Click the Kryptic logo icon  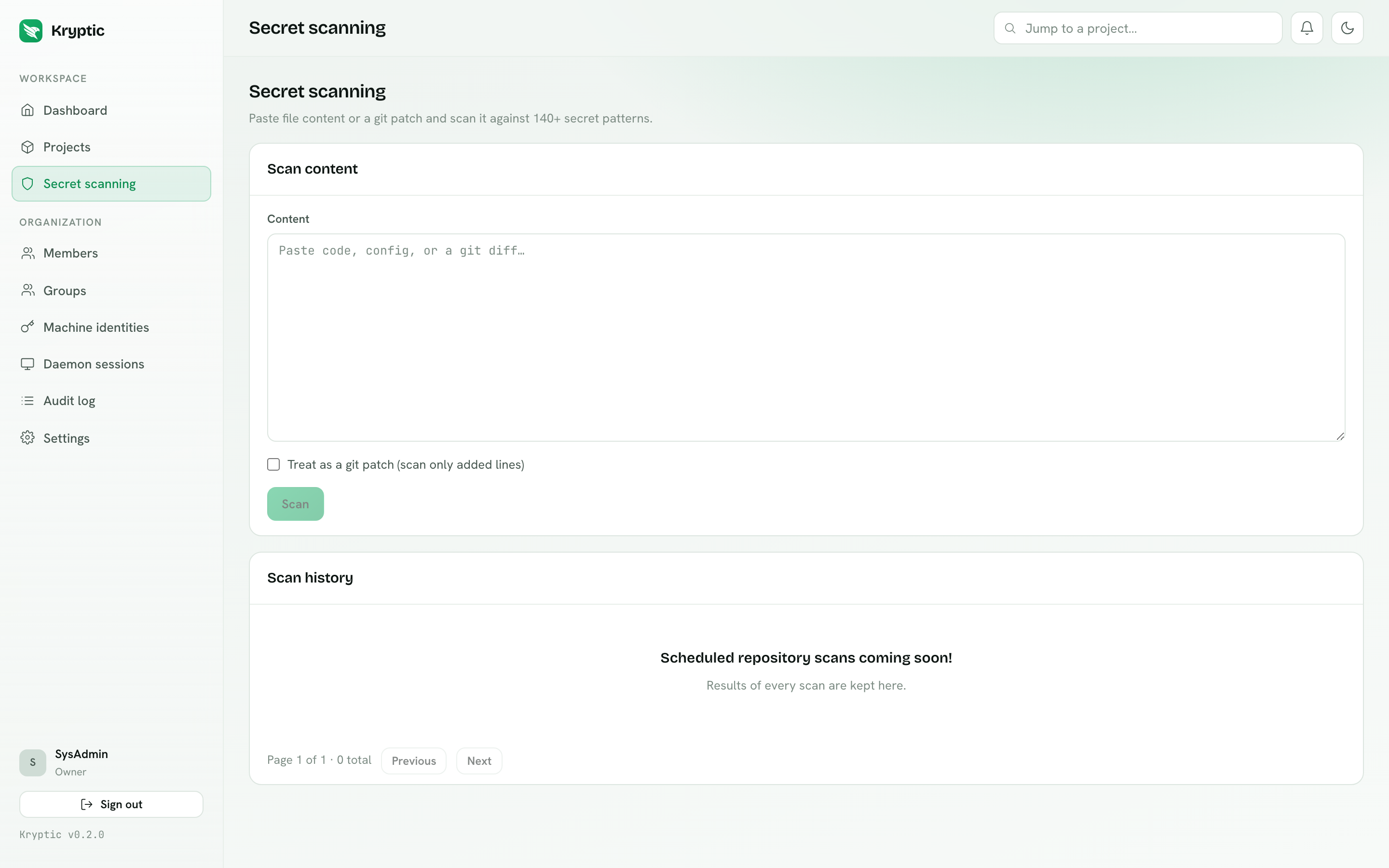point(30,30)
